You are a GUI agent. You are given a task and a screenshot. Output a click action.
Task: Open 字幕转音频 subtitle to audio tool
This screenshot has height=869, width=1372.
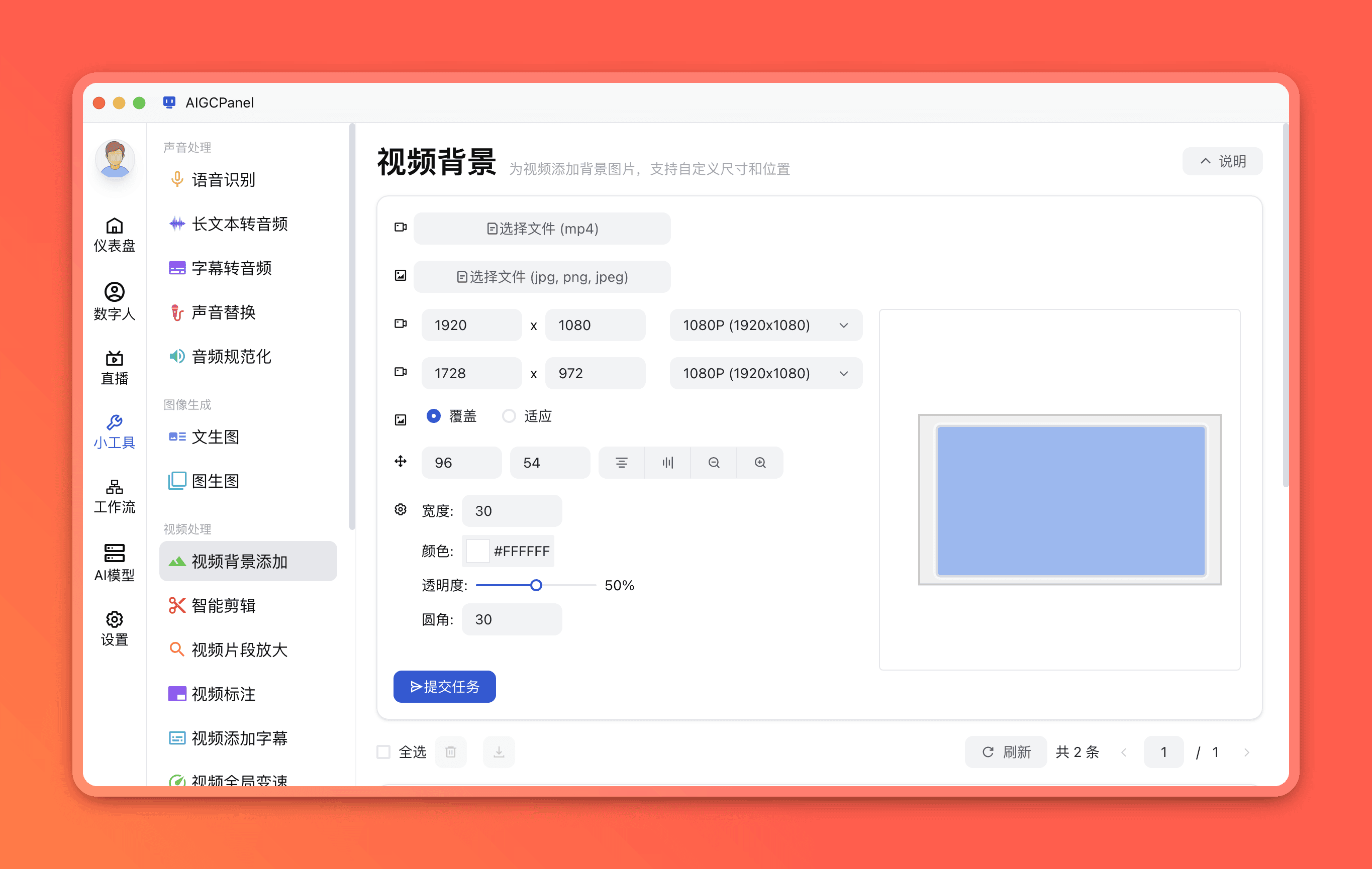[x=248, y=268]
